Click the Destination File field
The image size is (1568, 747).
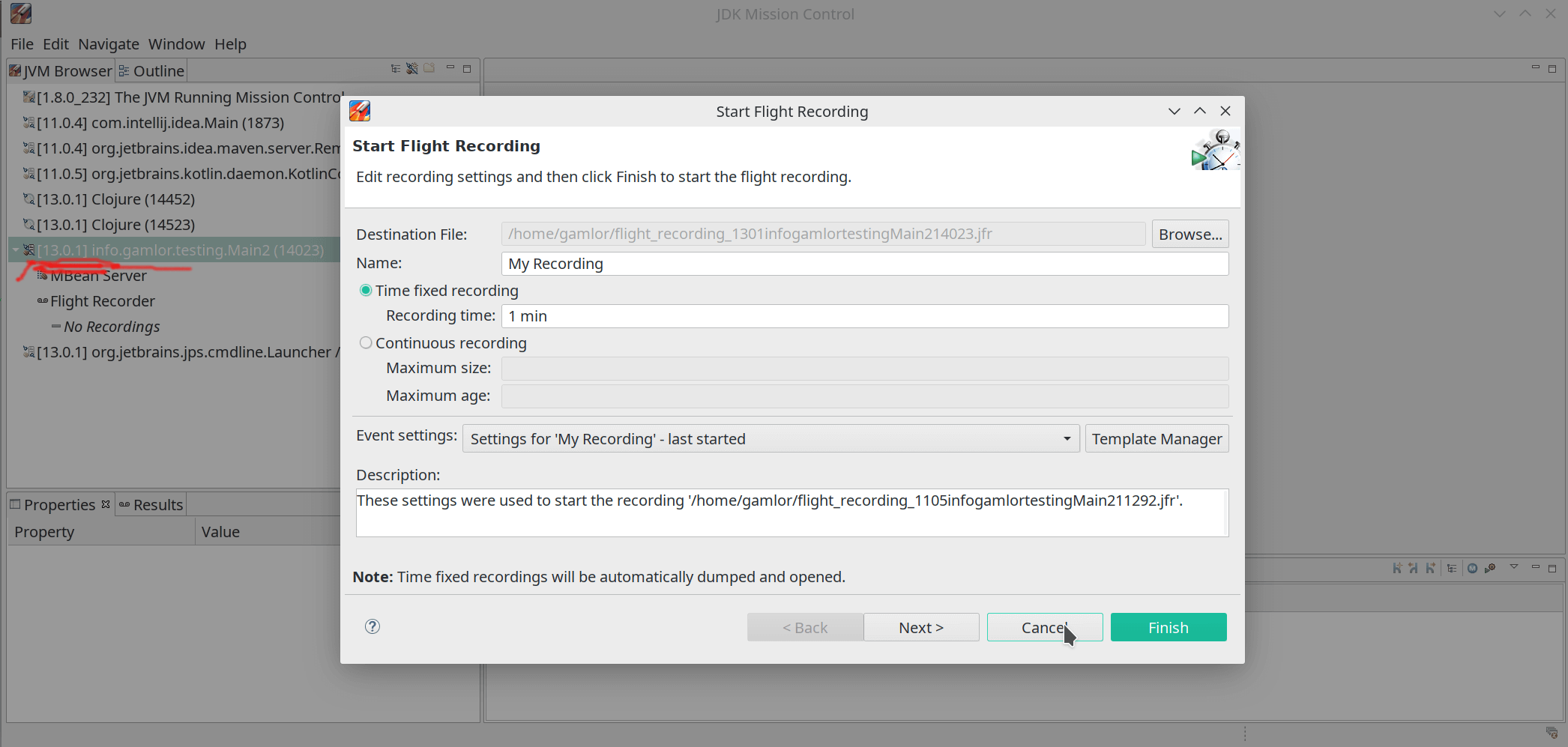point(823,234)
